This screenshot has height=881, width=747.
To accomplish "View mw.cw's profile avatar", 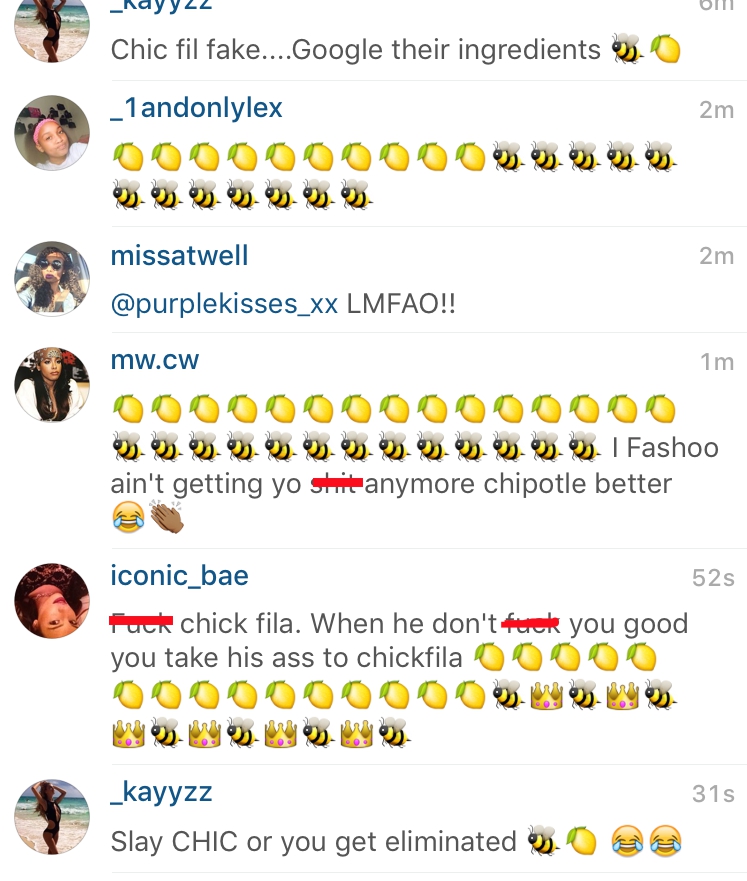I will 52,384.
